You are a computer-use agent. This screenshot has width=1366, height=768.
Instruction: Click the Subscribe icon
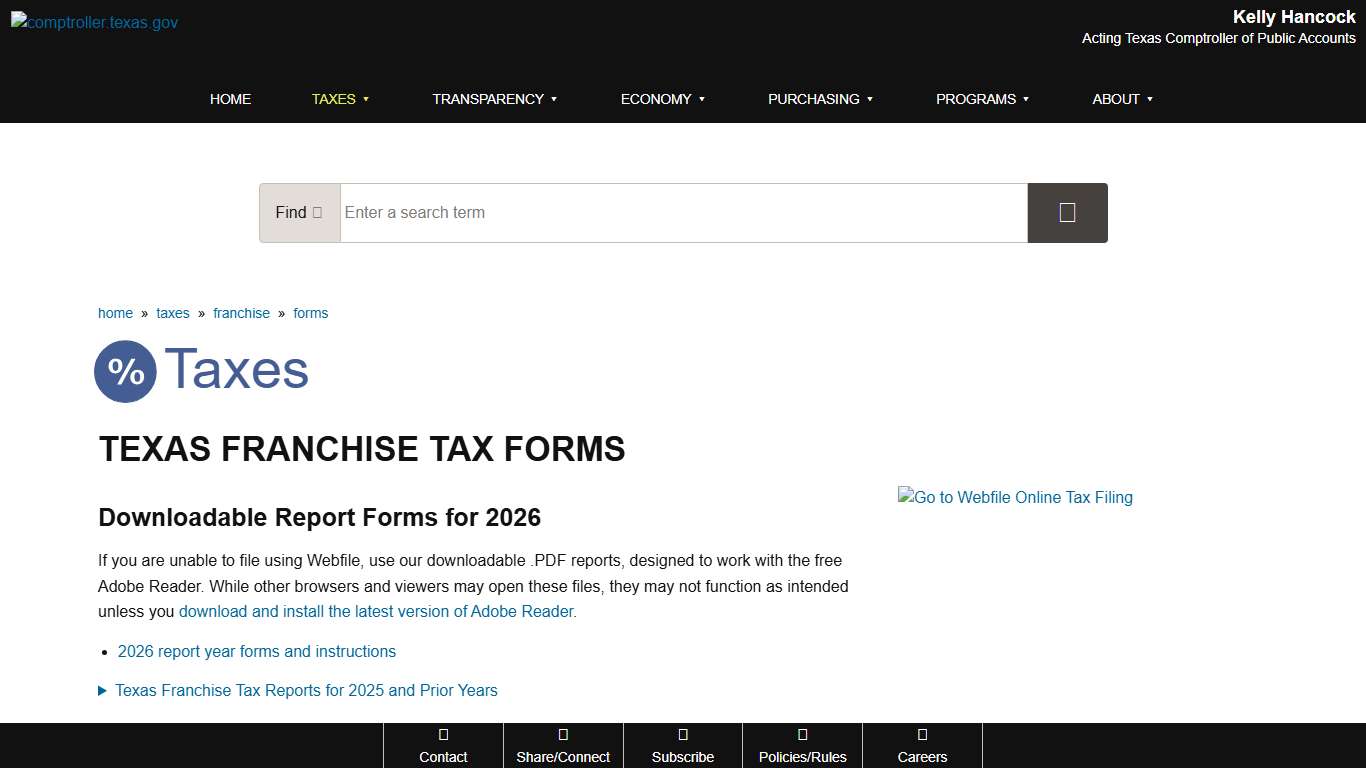coord(683,734)
